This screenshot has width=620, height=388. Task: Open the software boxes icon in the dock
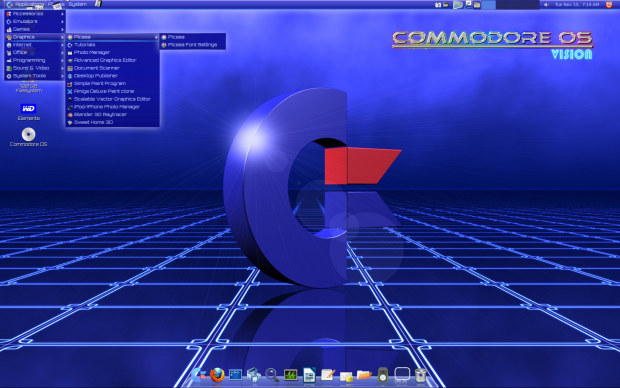253,375
